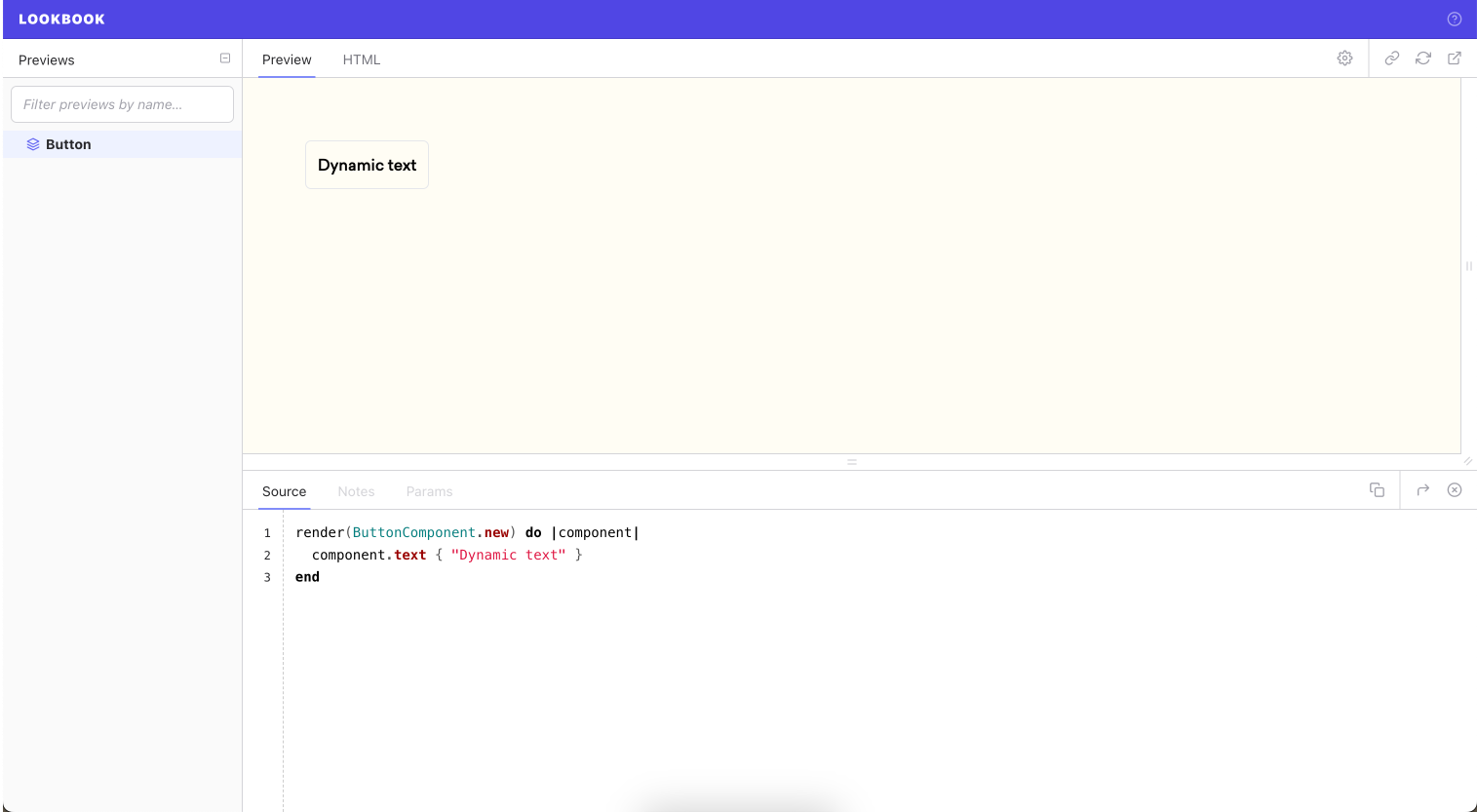This screenshot has height=812, width=1477.
Task: Close the inspector drawer panel
Action: (1455, 490)
